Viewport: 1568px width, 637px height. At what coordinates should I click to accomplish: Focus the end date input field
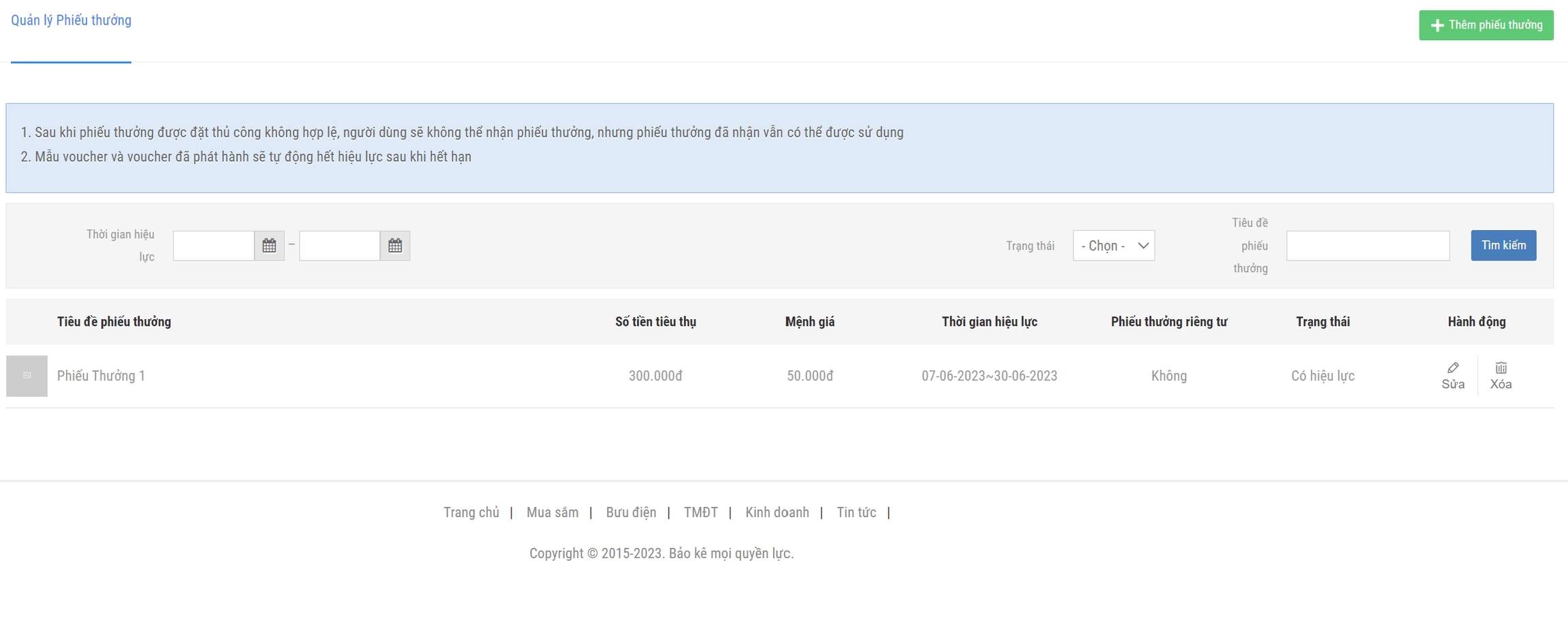point(340,246)
